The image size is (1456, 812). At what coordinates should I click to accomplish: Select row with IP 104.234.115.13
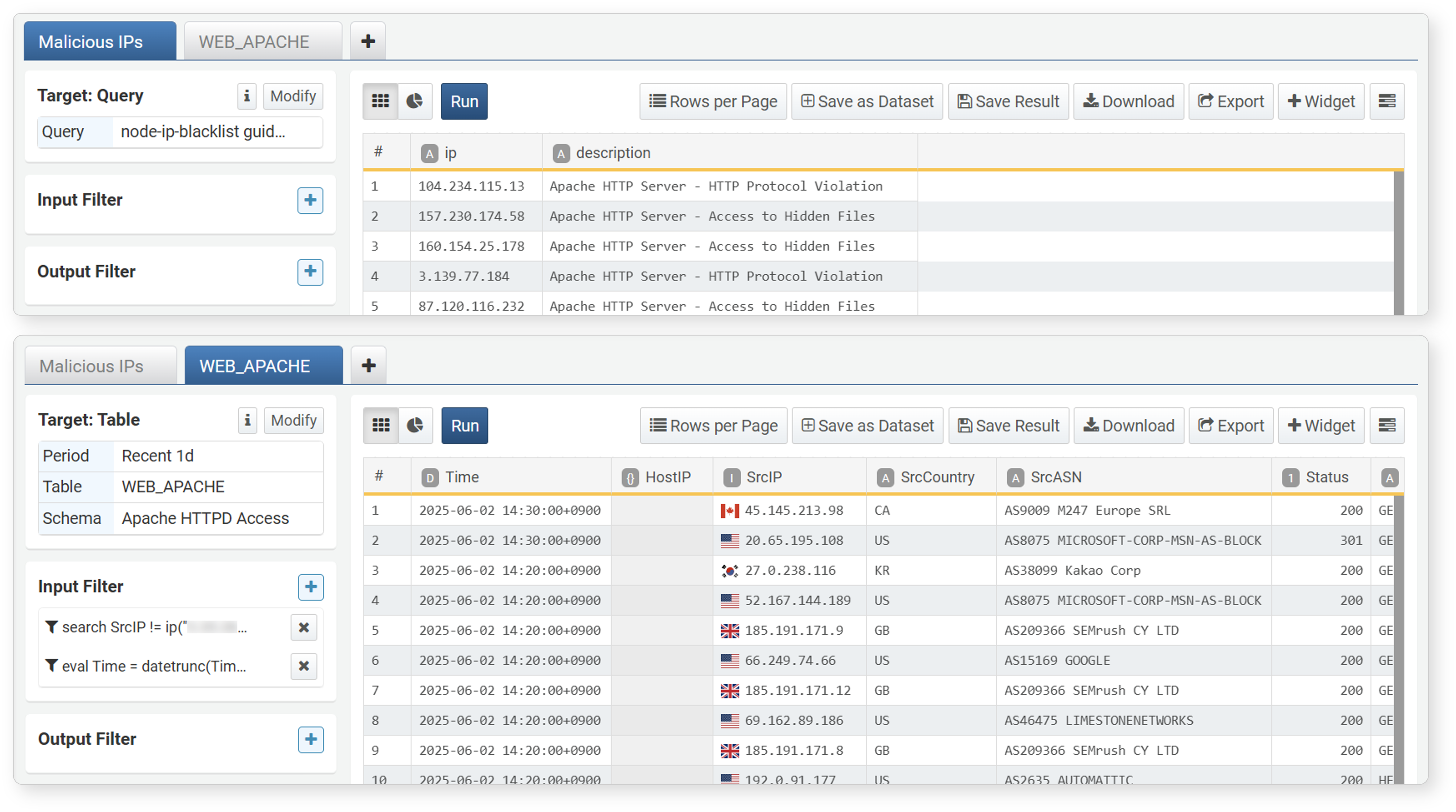click(879, 186)
